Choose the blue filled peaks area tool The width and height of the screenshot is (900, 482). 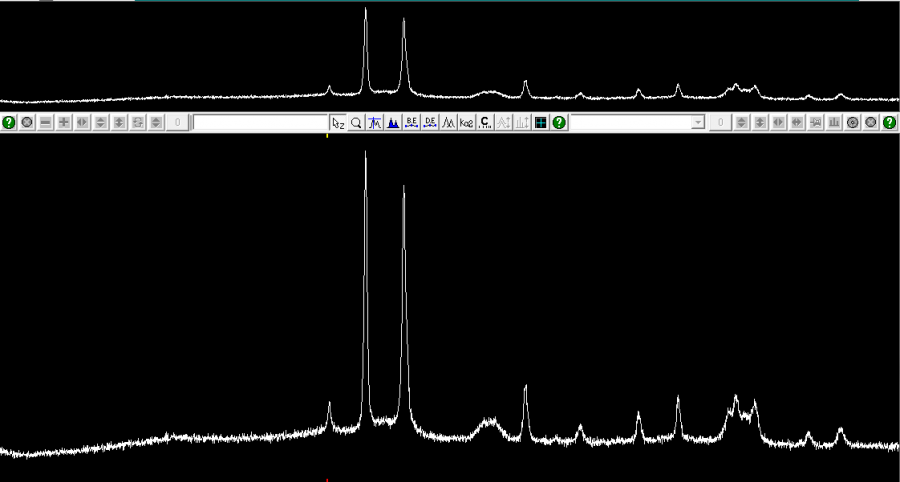click(x=393, y=122)
